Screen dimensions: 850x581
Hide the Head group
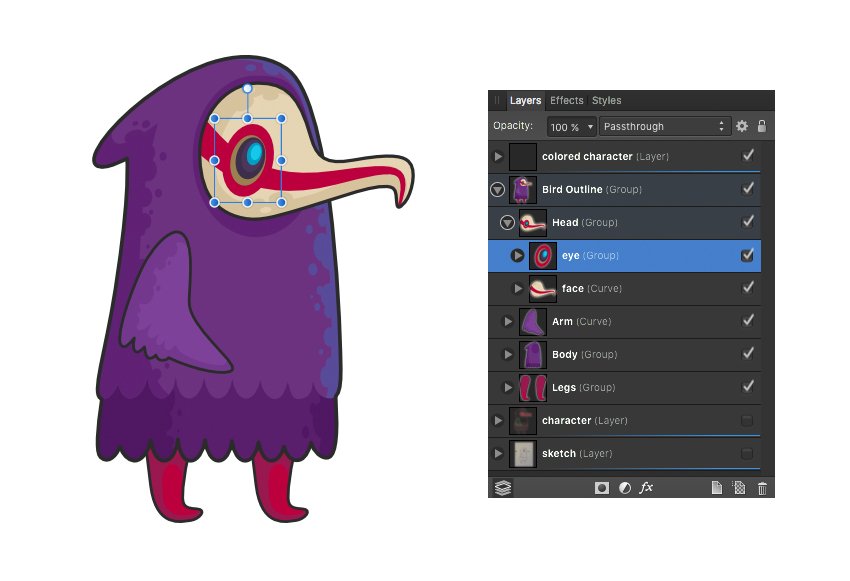tap(748, 222)
